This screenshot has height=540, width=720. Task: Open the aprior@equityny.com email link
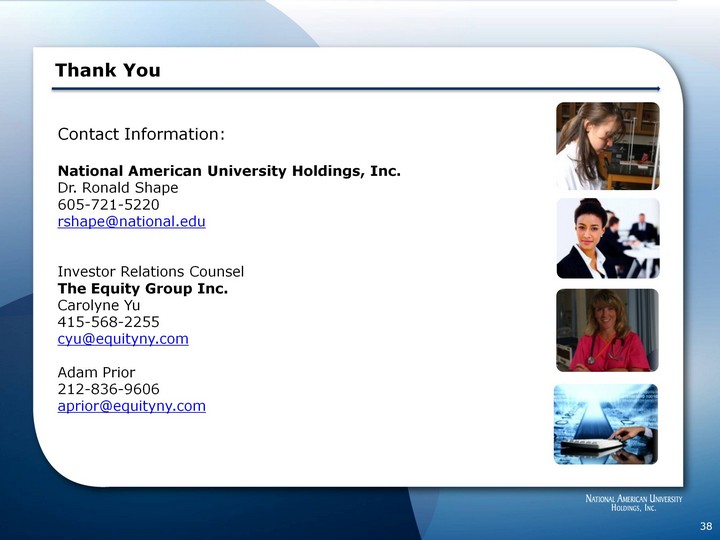coord(131,406)
